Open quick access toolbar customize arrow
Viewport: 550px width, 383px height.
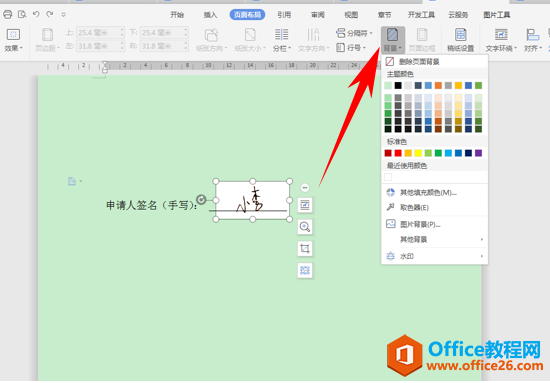pos(63,15)
